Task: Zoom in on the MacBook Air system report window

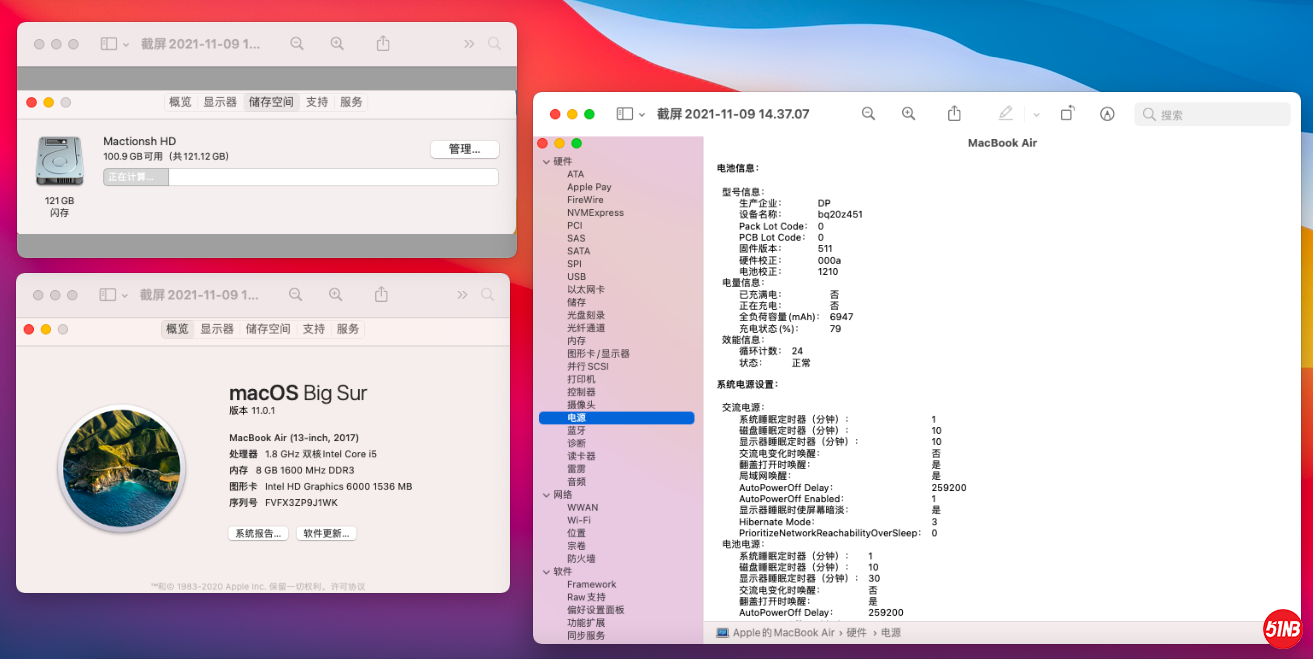Action: point(908,114)
